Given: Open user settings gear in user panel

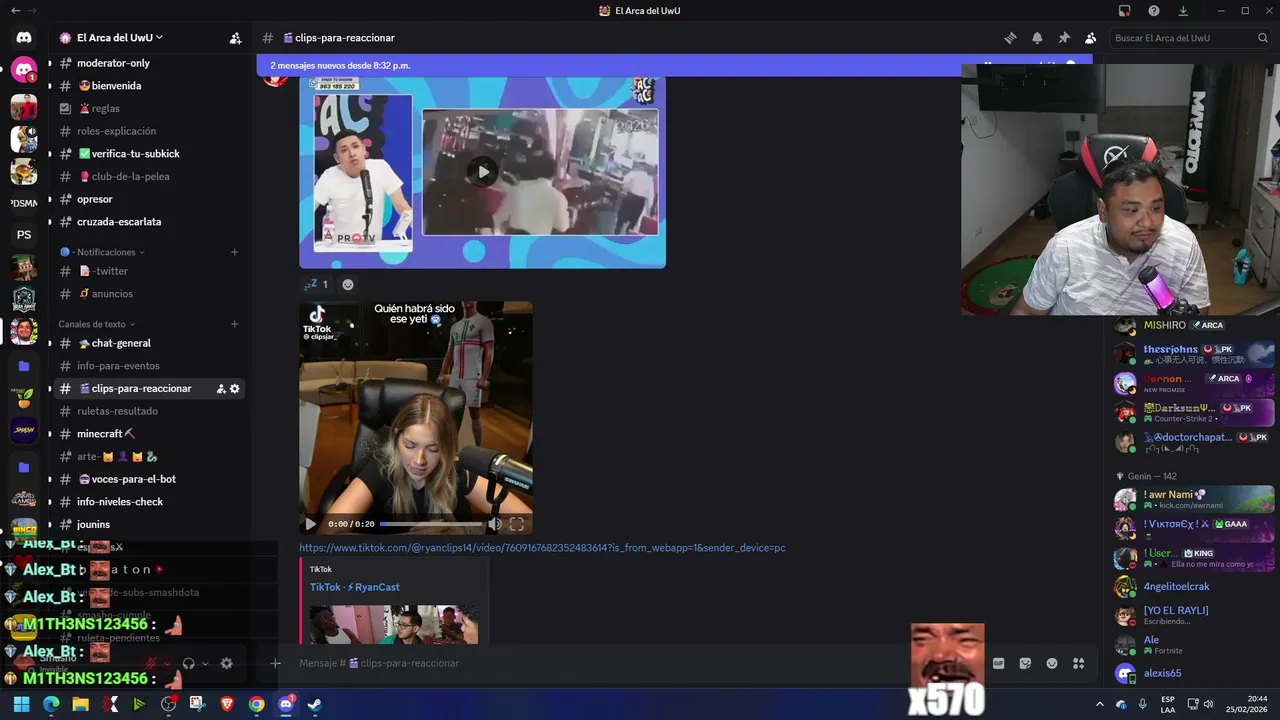Looking at the screenshot, I should (x=227, y=663).
